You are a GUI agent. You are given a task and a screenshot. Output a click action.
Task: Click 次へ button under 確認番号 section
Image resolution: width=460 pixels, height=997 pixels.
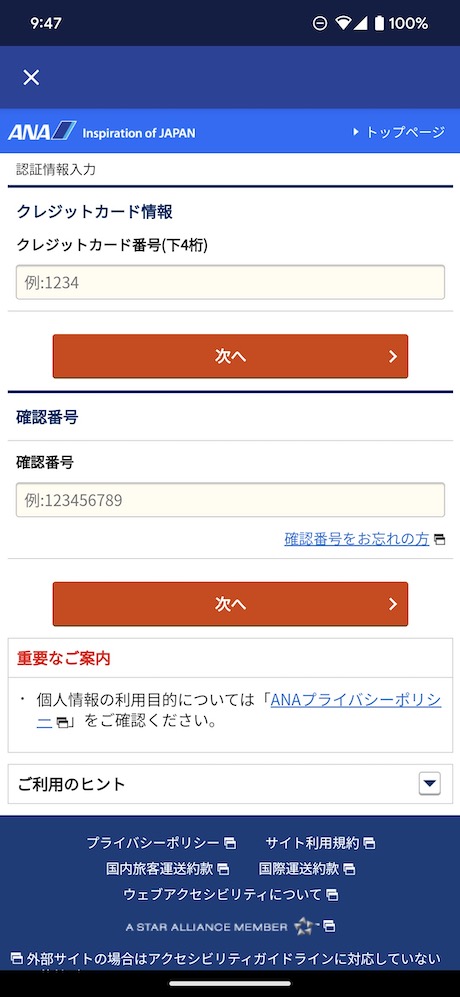230,603
